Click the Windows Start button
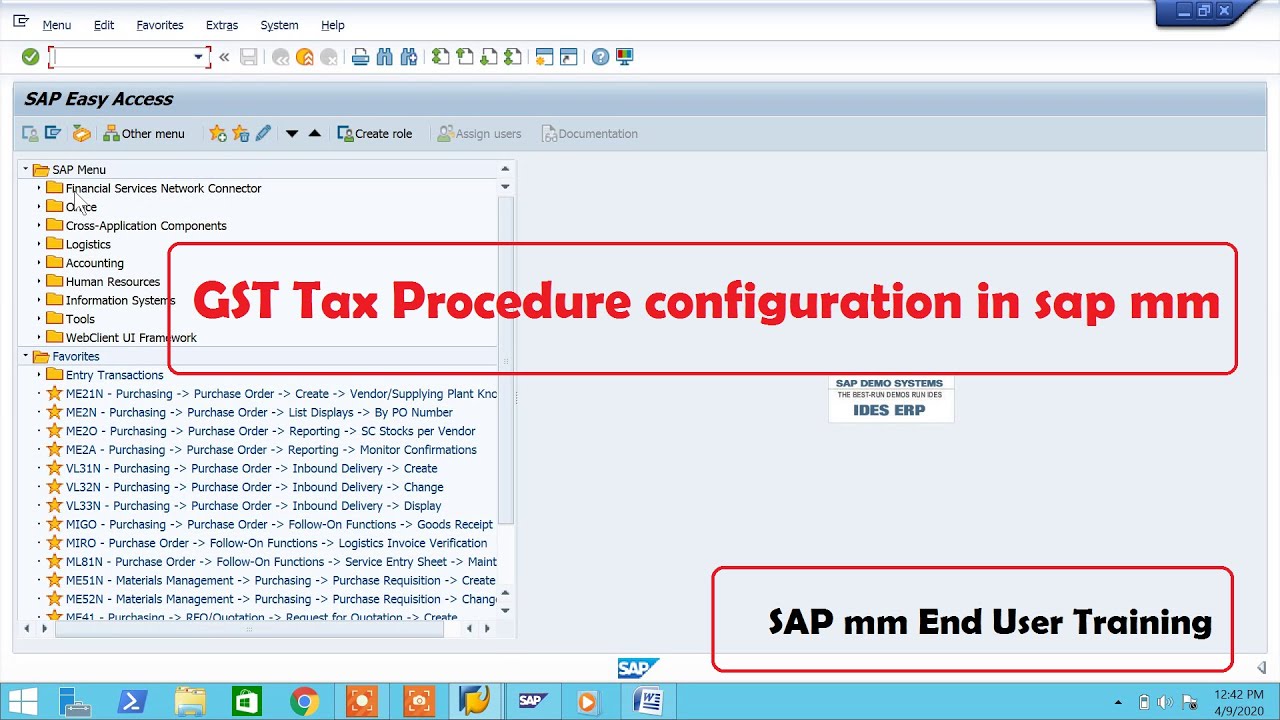The image size is (1280, 720). point(23,702)
